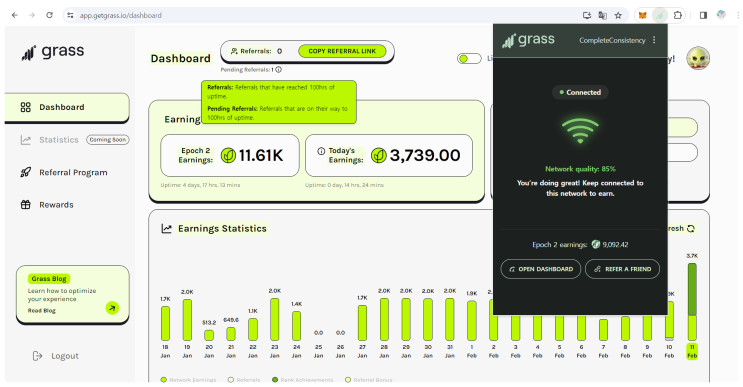Click Today's Earnings leaf coin icon
The width and height of the screenshot is (743, 387).
(379, 155)
